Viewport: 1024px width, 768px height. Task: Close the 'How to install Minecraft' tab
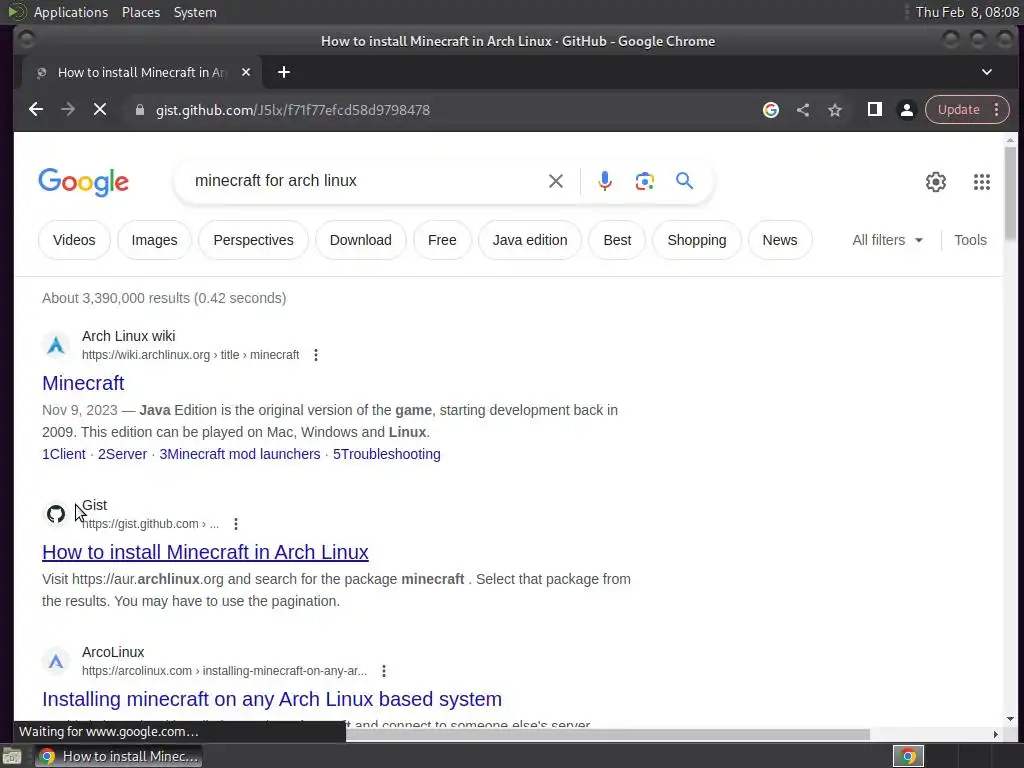point(246,72)
